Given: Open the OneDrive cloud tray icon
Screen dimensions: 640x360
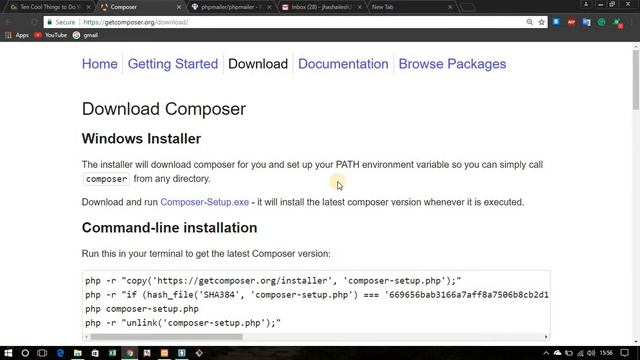Looking at the screenshot, I should click(557, 353).
